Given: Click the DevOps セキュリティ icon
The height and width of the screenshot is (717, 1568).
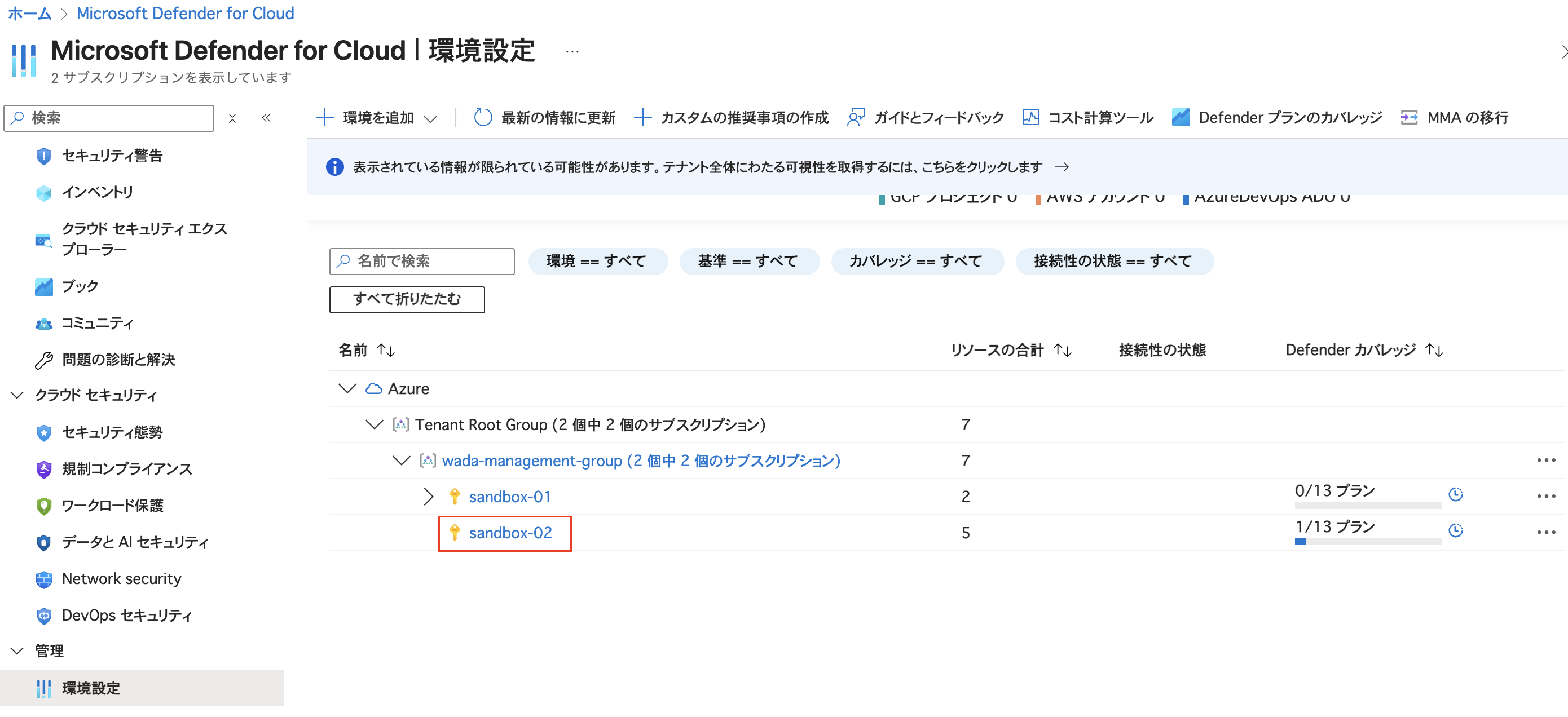Looking at the screenshot, I should 43,616.
